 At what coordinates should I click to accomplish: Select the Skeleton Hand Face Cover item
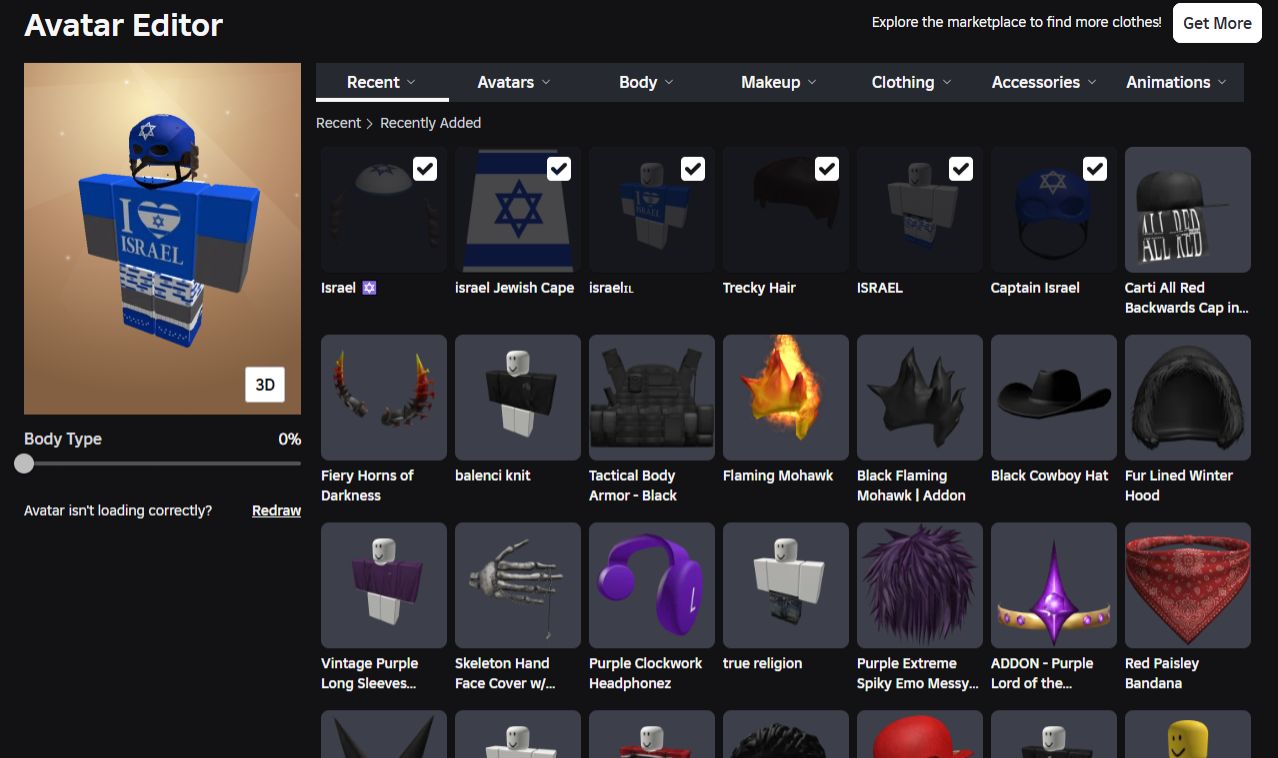pyautogui.click(x=518, y=585)
